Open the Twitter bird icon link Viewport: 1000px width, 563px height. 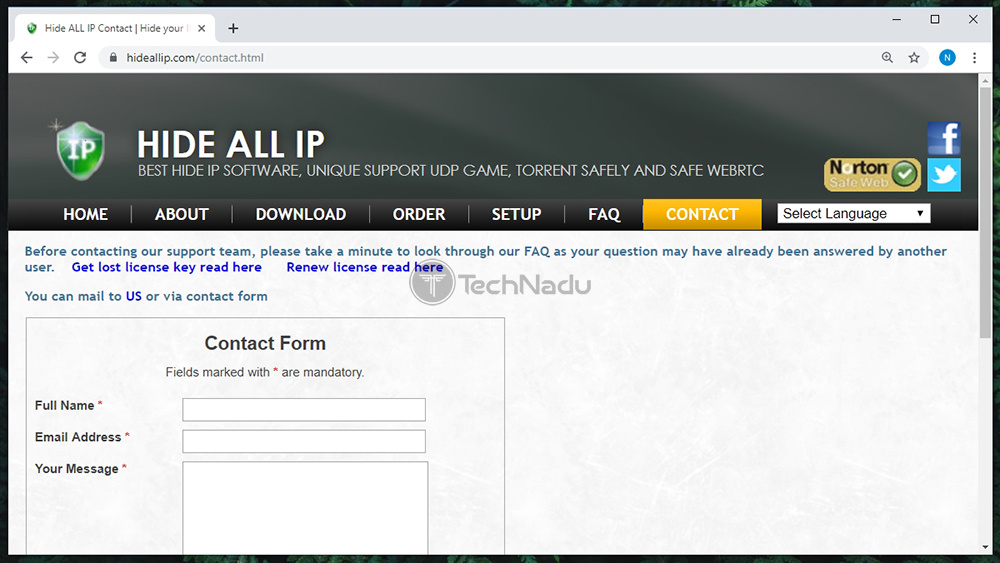[x=944, y=175]
